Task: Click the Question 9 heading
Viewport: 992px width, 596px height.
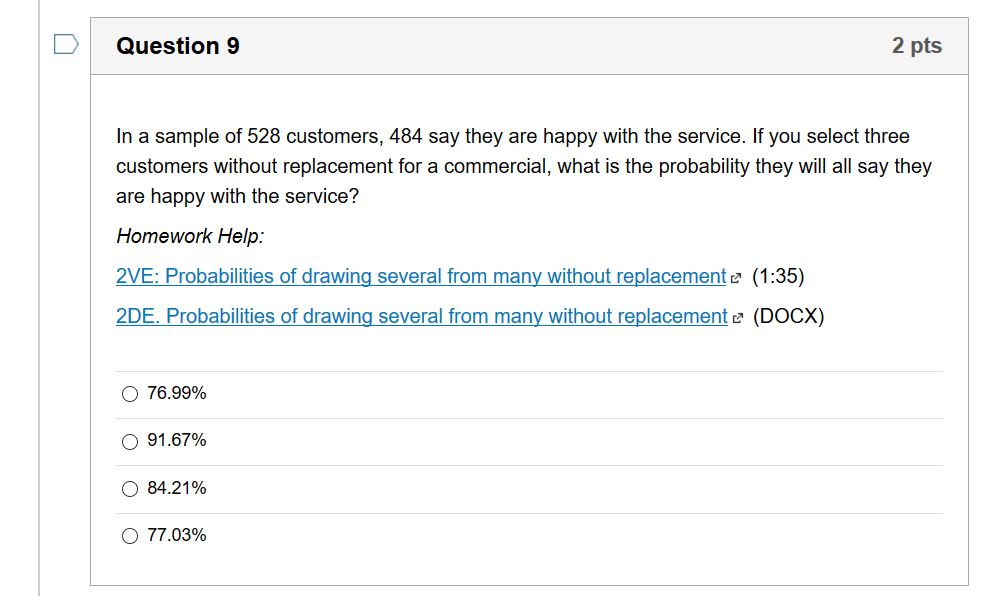Action: (x=177, y=45)
